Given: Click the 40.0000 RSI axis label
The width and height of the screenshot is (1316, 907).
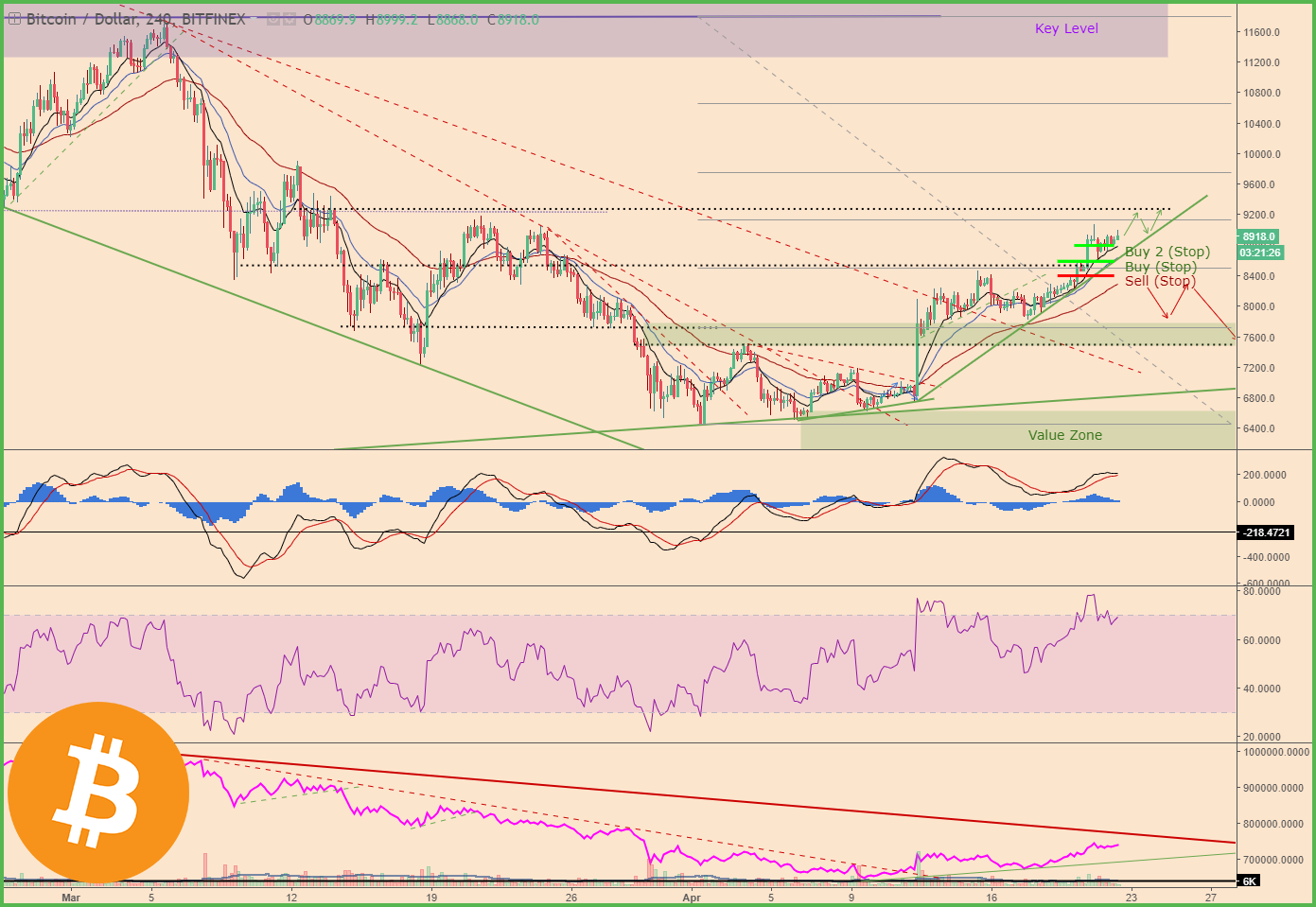Looking at the screenshot, I should 1261,689.
